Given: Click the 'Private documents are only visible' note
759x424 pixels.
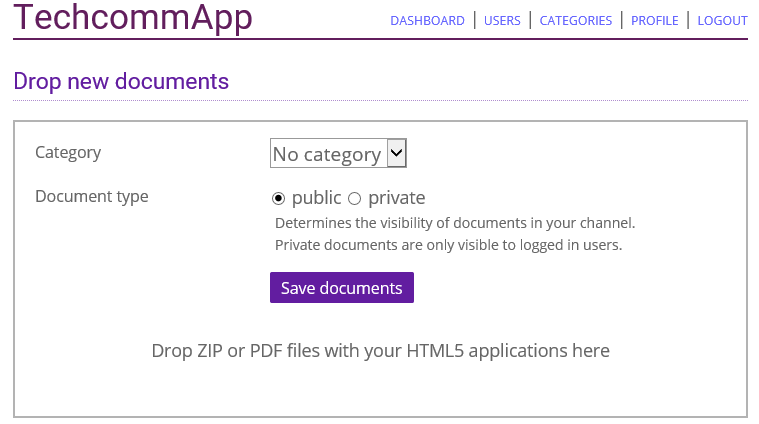Looking at the screenshot, I should pos(448,245).
